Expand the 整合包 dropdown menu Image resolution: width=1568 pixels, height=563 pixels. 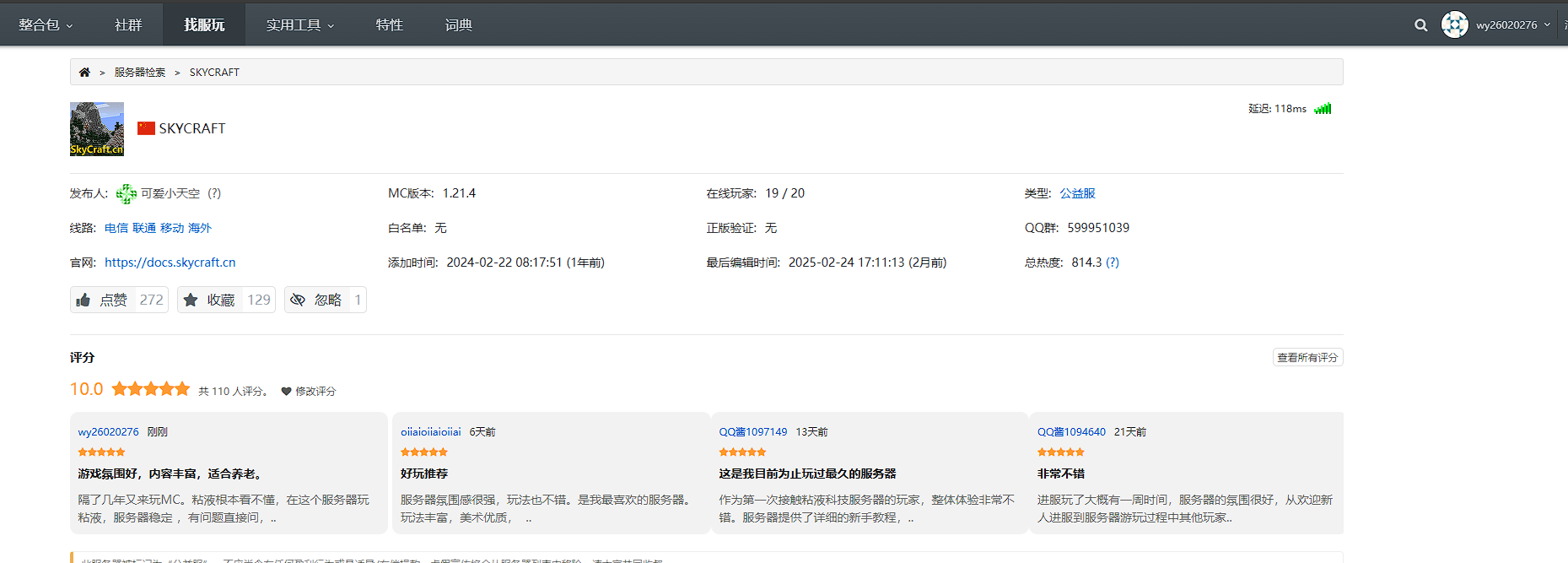(46, 25)
